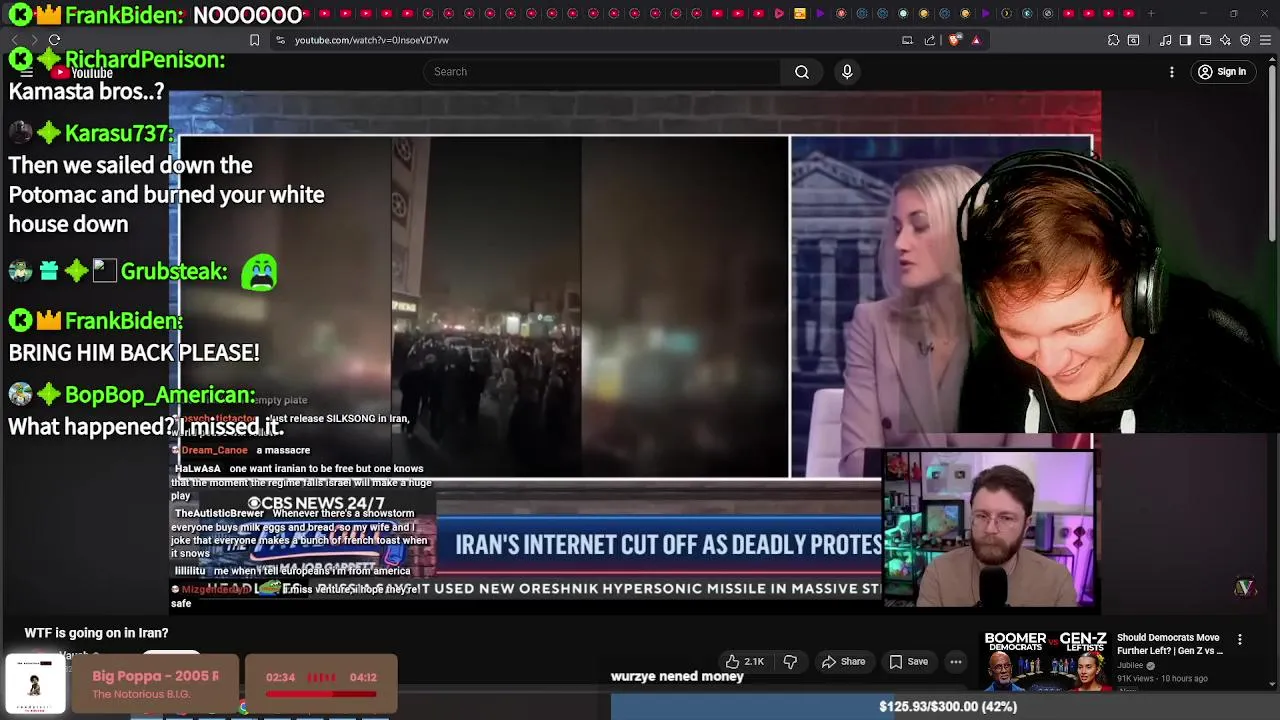Open Brave Shields lion icon

tap(955, 40)
